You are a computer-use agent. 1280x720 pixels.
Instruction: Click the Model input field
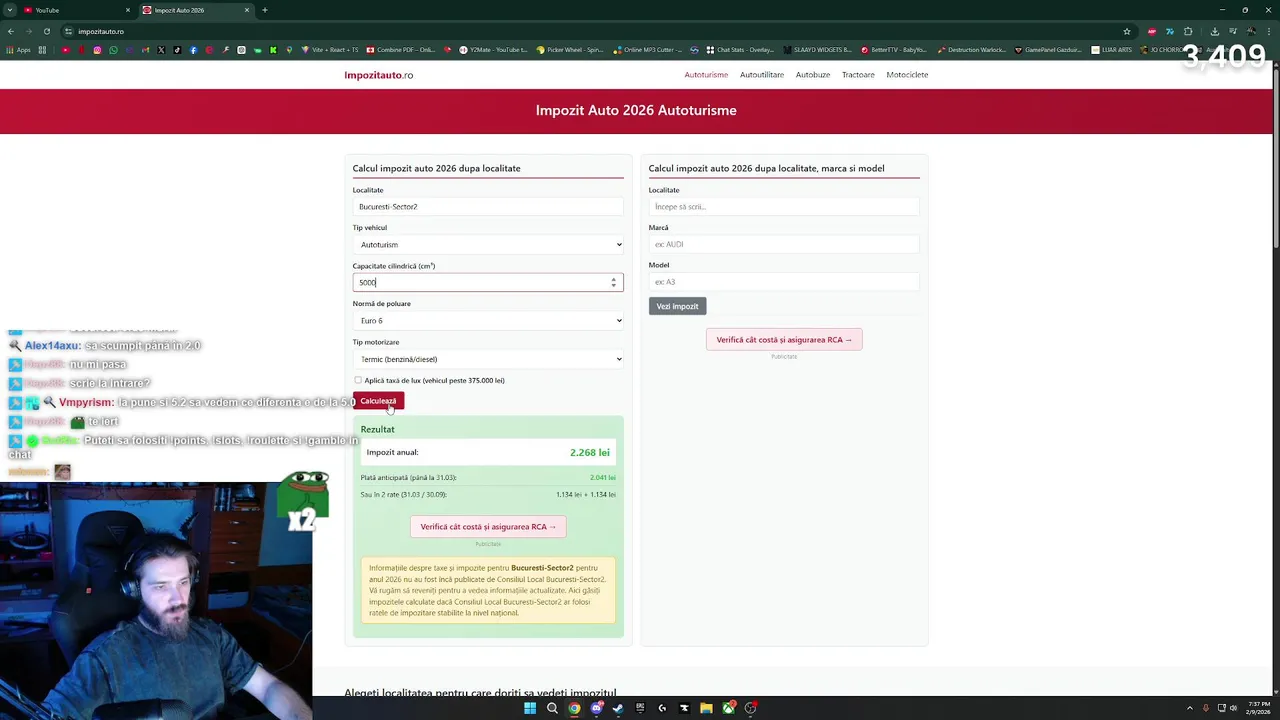(784, 282)
